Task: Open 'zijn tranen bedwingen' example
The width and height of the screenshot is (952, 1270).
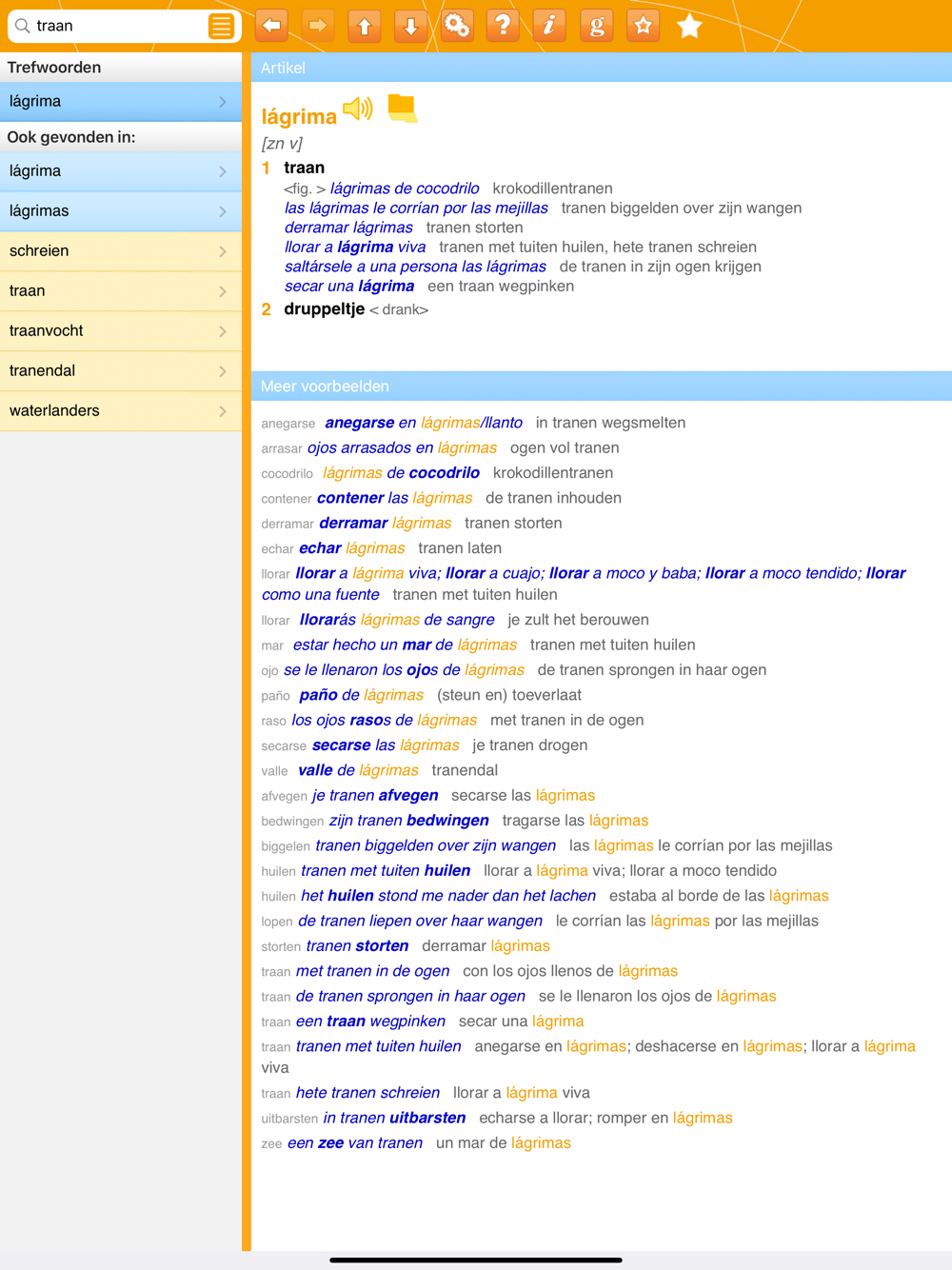Action: (409, 821)
